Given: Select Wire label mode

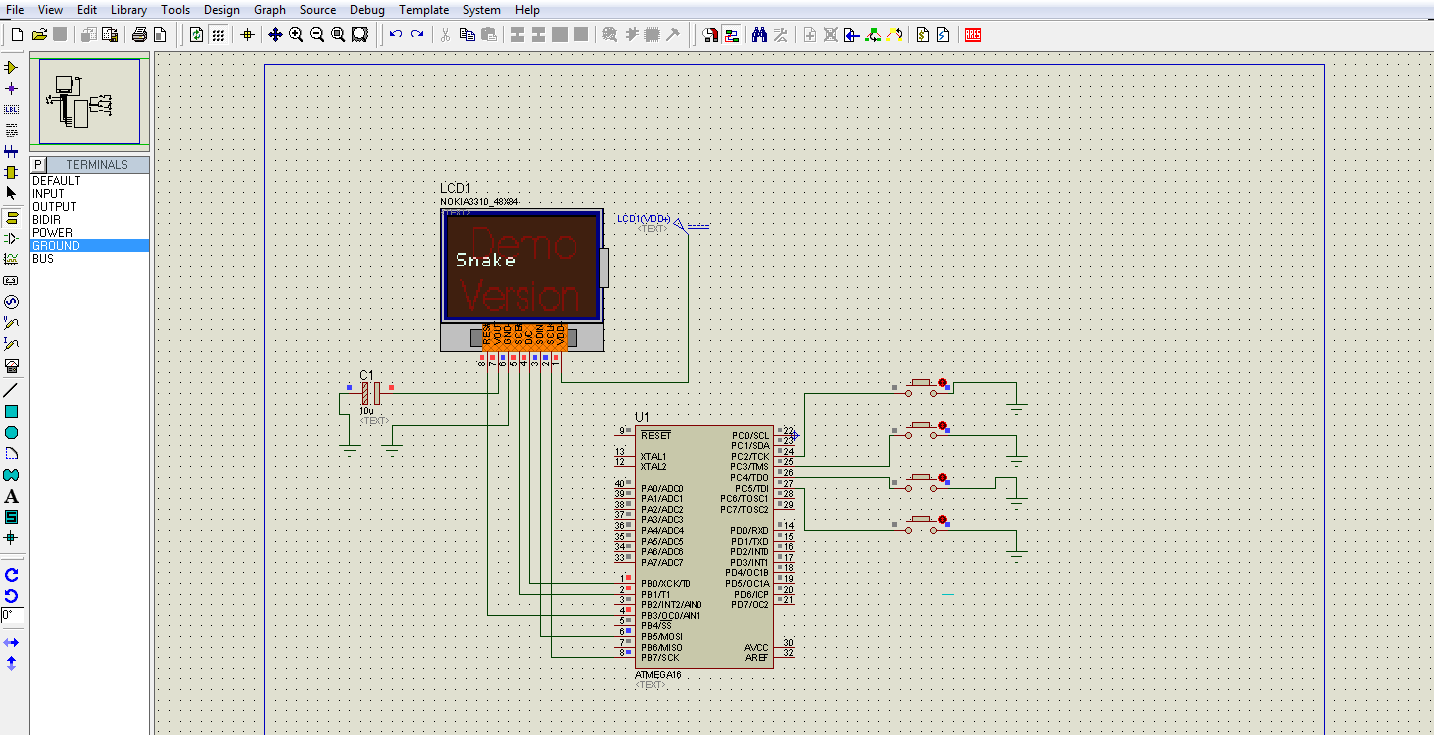Looking at the screenshot, I should coord(12,109).
